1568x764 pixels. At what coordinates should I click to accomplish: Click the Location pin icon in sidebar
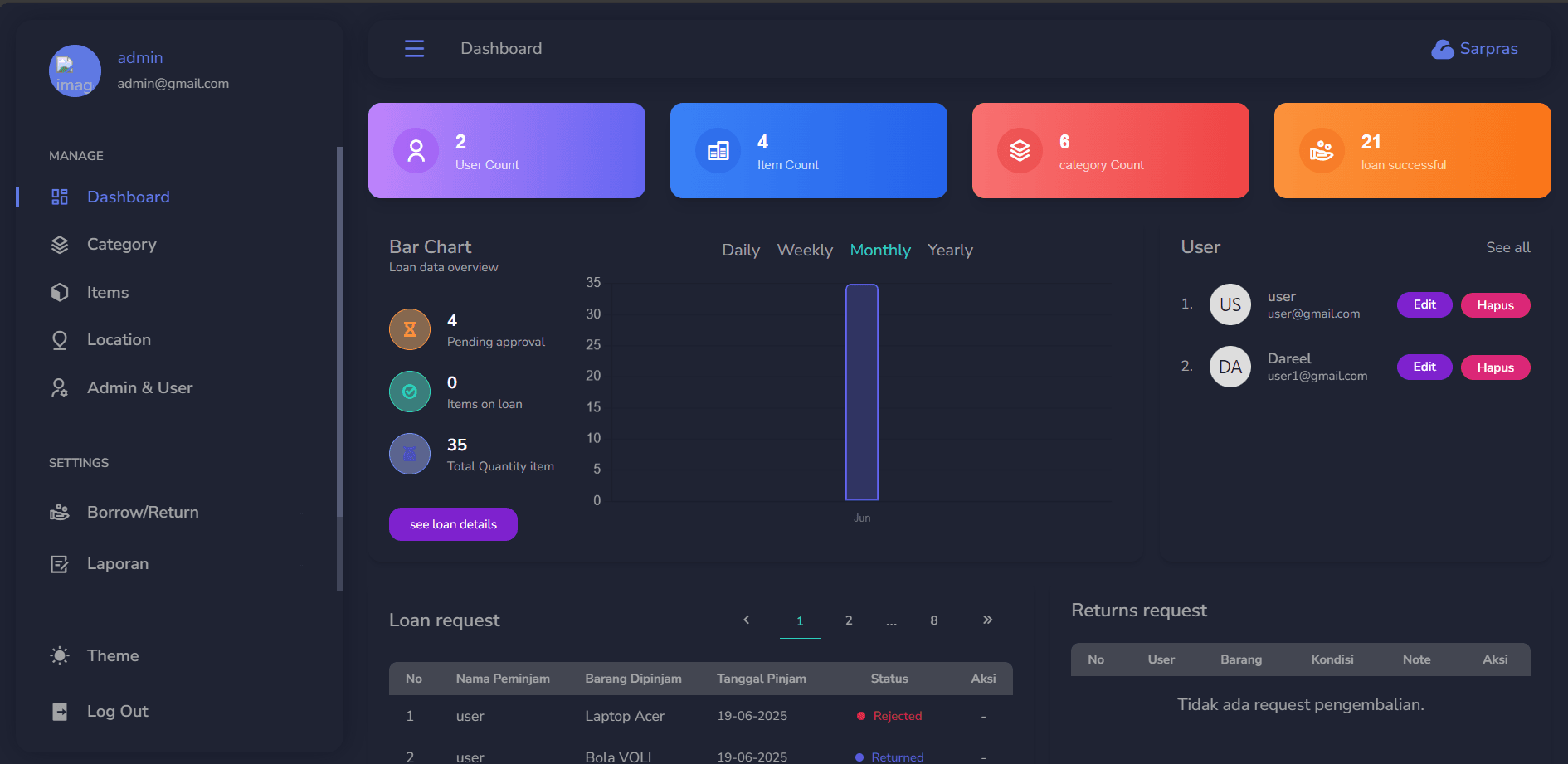coord(60,340)
